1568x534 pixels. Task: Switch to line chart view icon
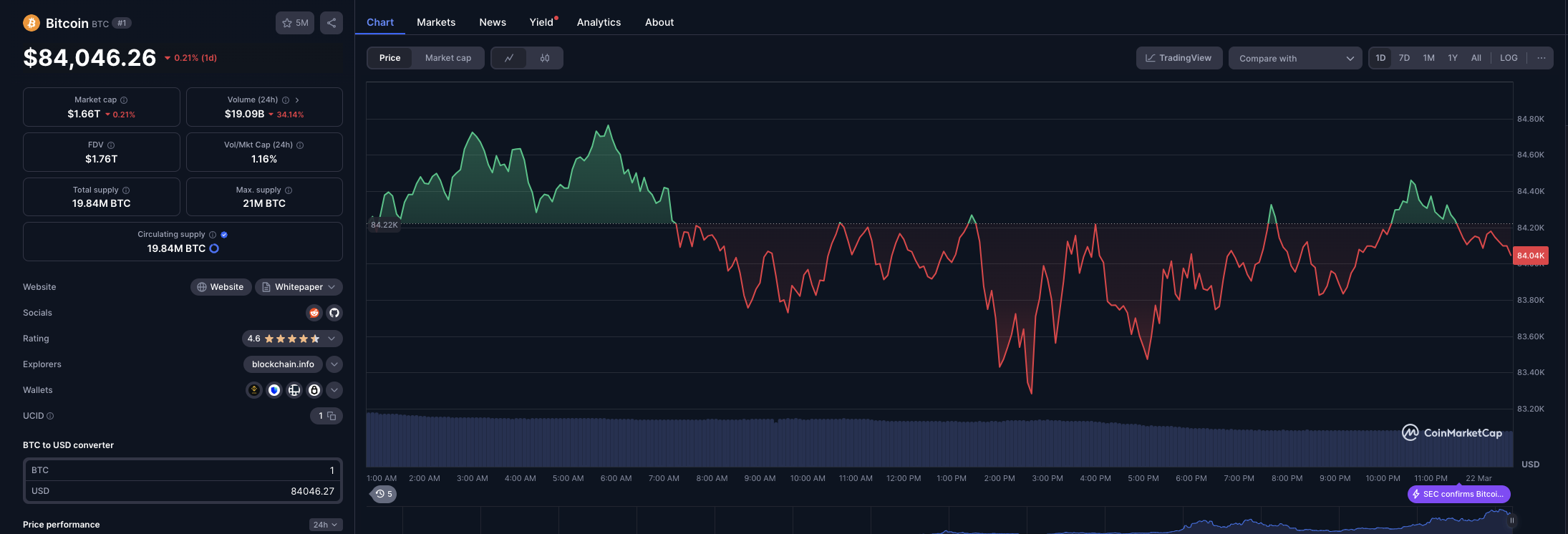click(509, 58)
